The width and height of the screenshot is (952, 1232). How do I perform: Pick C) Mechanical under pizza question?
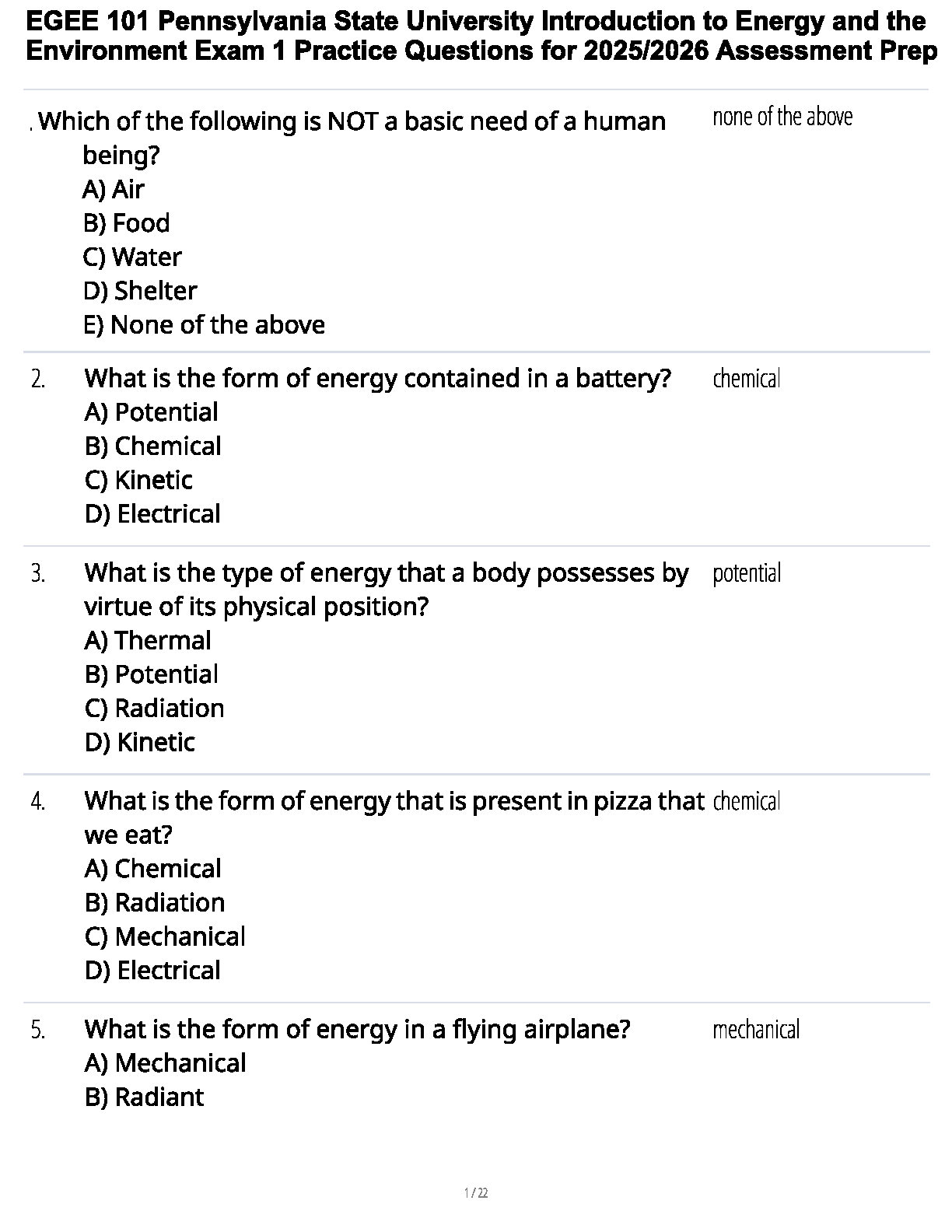[165, 936]
